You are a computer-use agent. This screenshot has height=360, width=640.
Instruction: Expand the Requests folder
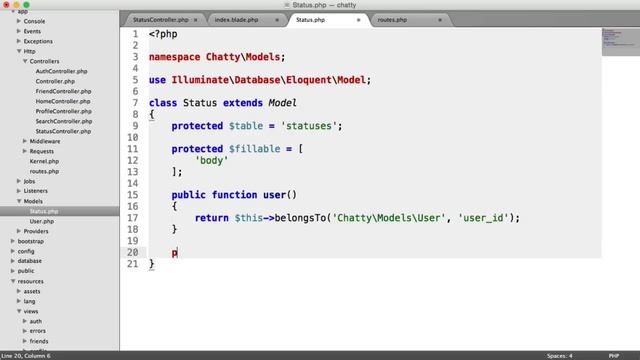[25, 151]
